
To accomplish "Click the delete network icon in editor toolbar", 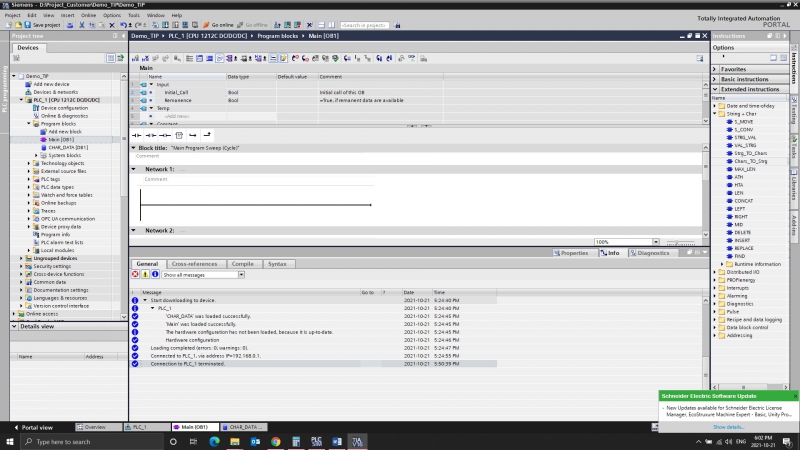I will (x=145, y=59).
